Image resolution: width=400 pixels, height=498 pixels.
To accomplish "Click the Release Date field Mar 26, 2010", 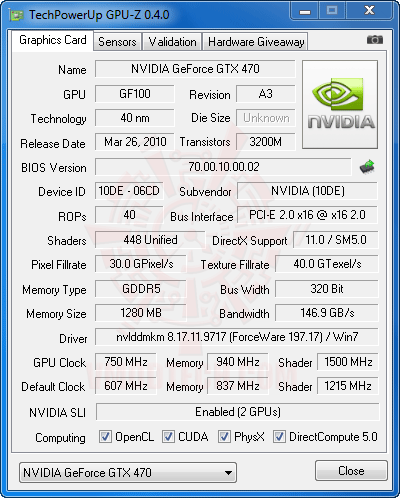I will pos(135,142).
